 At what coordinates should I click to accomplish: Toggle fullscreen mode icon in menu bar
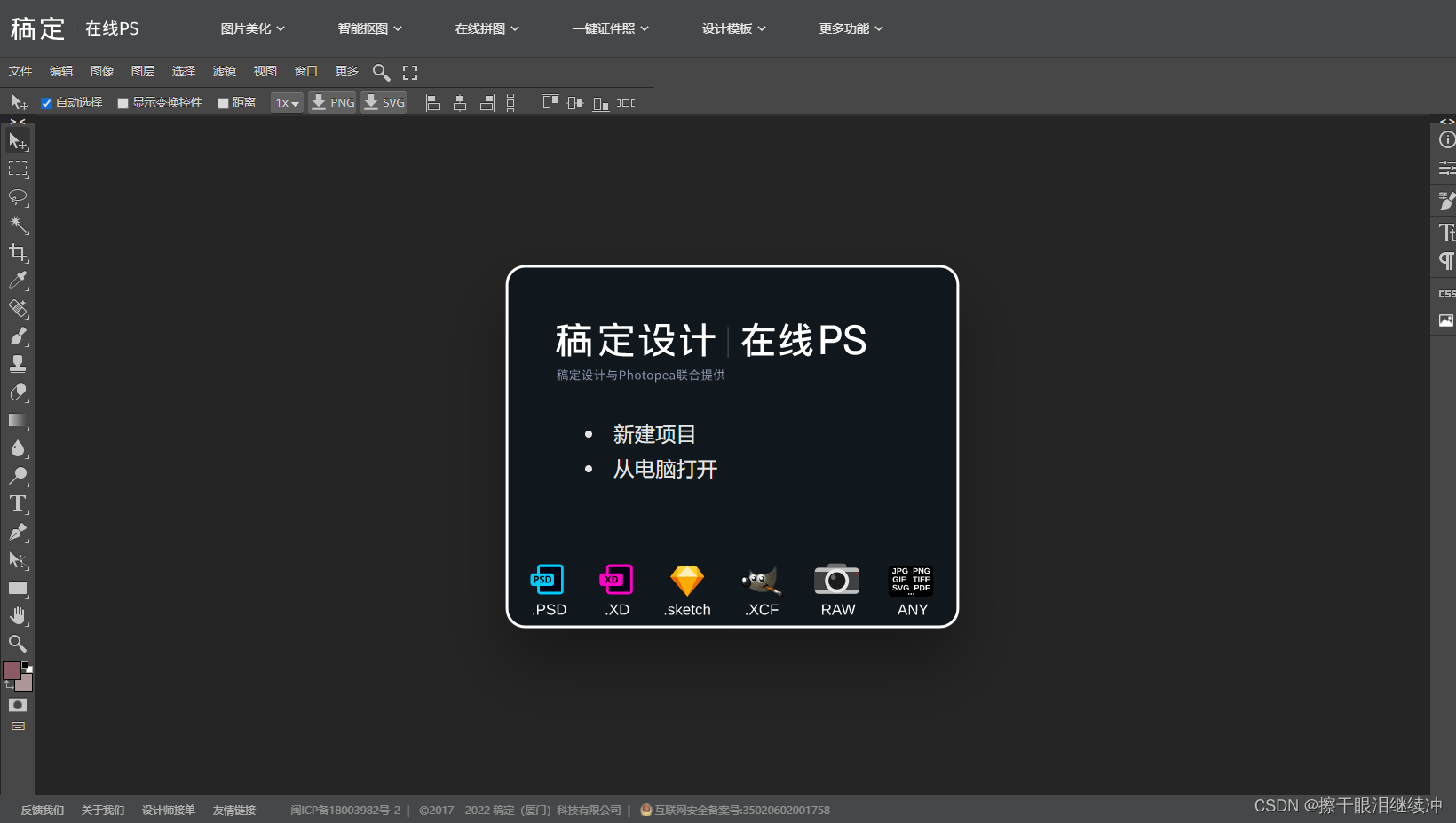pos(410,73)
